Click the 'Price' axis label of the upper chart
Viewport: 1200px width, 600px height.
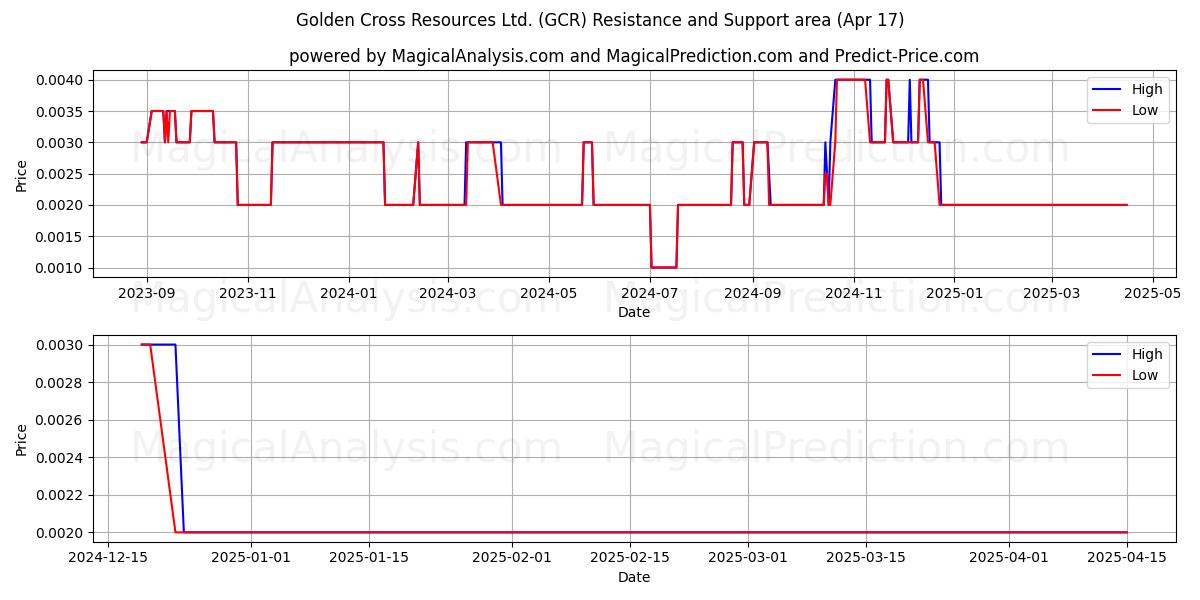click(22, 174)
